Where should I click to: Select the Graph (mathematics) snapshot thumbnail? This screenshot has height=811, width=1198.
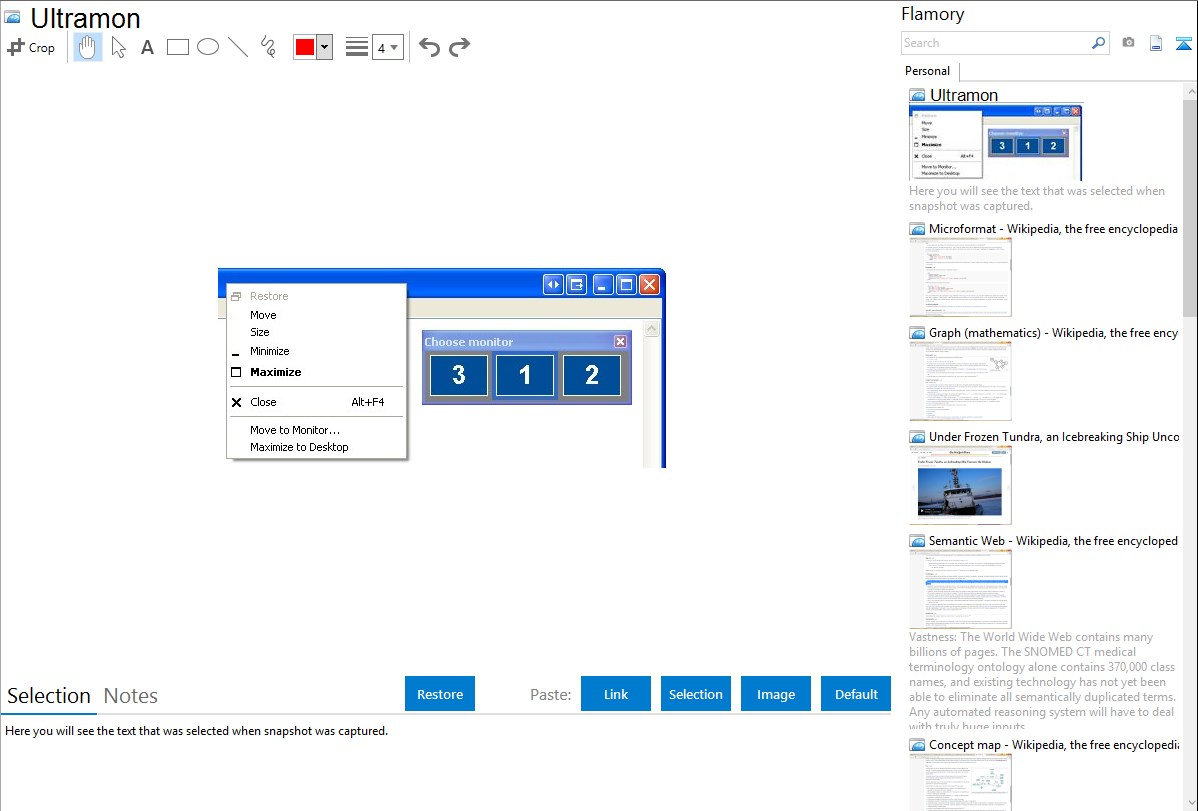pyautogui.click(x=960, y=381)
